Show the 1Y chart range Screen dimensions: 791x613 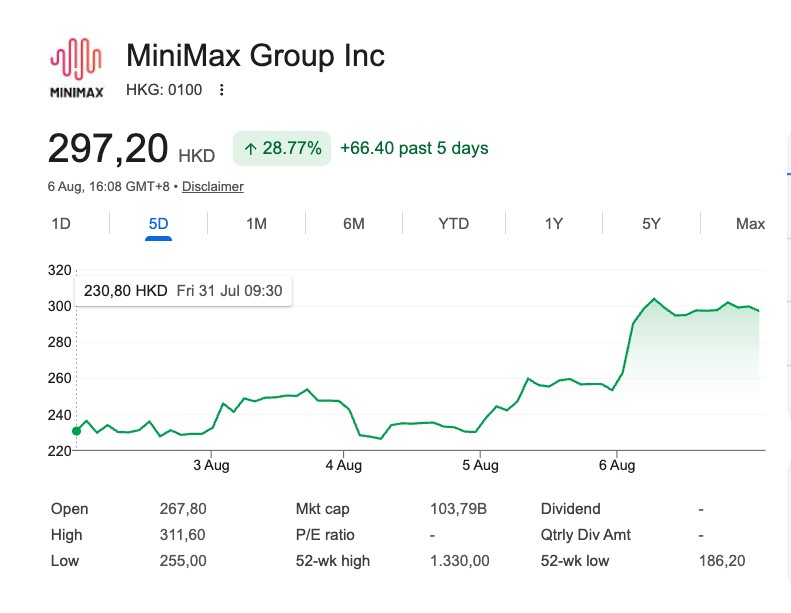pos(553,224)
